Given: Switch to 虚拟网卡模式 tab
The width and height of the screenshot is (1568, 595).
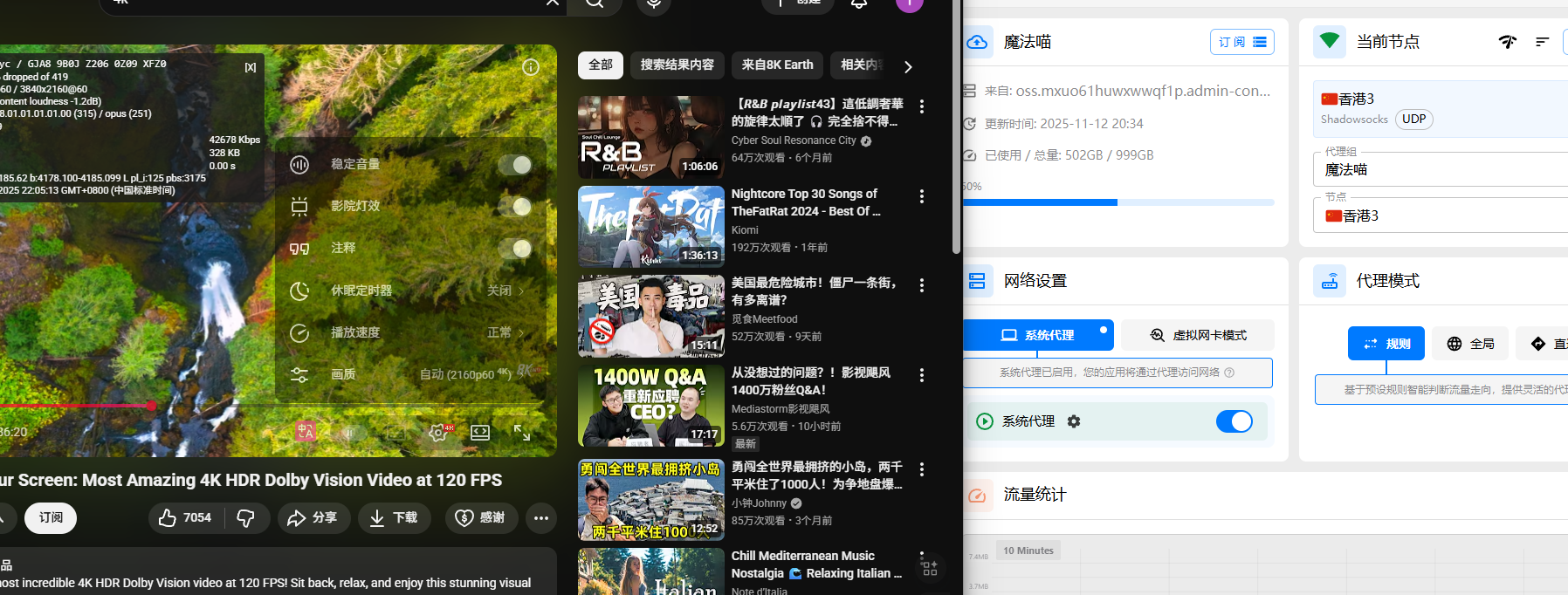Looking at the screenshot, I should (1198, 335).
